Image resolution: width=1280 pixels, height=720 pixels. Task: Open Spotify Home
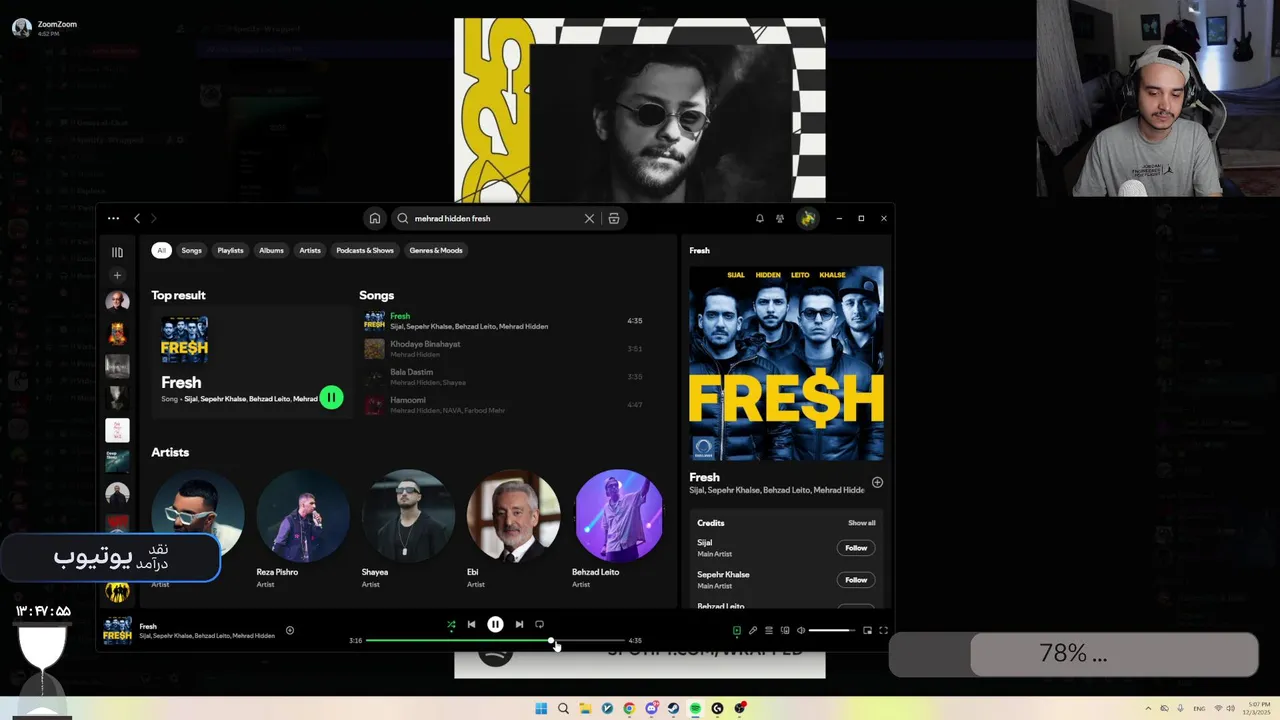pyautogui.click(x=374, y=218)
